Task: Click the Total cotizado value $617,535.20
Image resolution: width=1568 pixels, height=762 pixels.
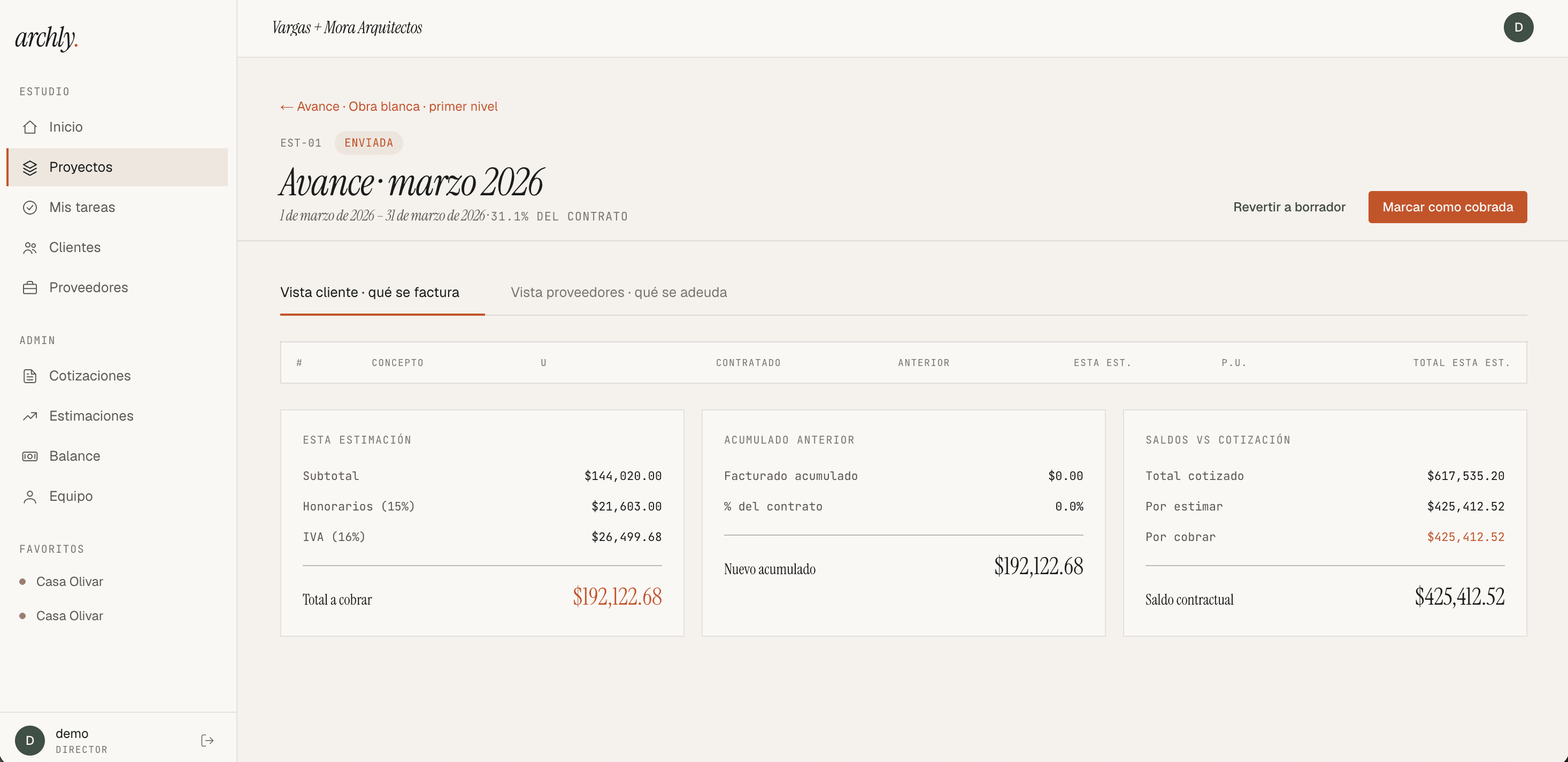Action: pyautogui.click(x=1465, y=476)
